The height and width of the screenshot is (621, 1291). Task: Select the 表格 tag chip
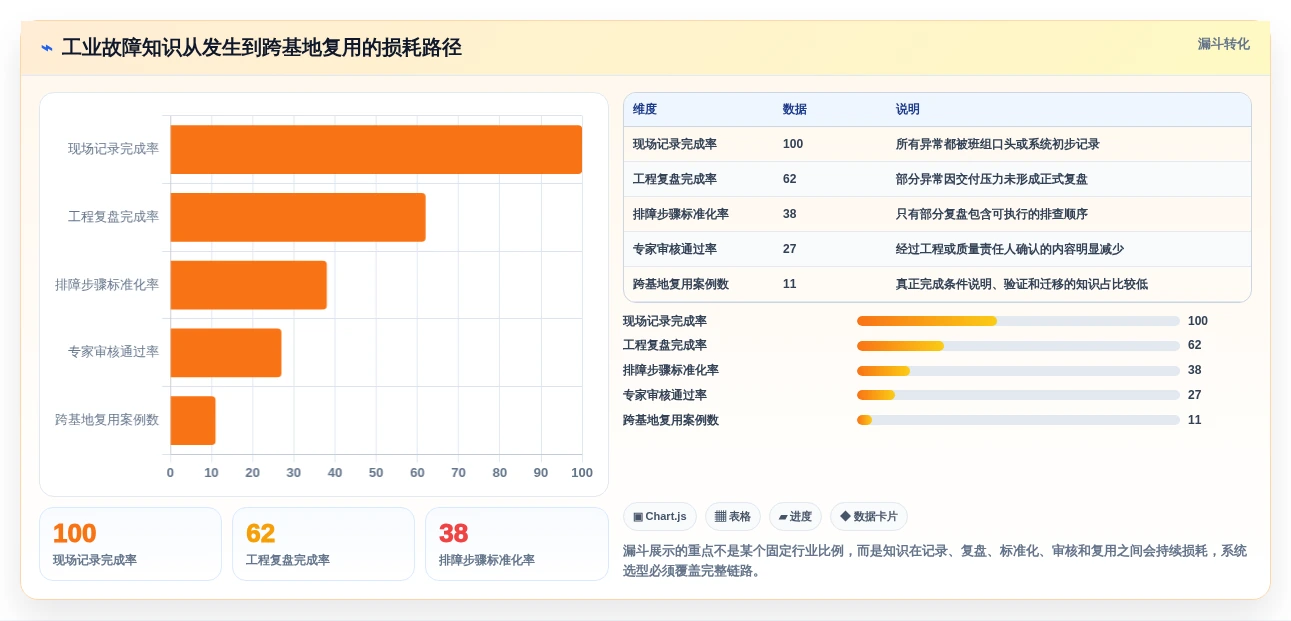click(733, 517)
